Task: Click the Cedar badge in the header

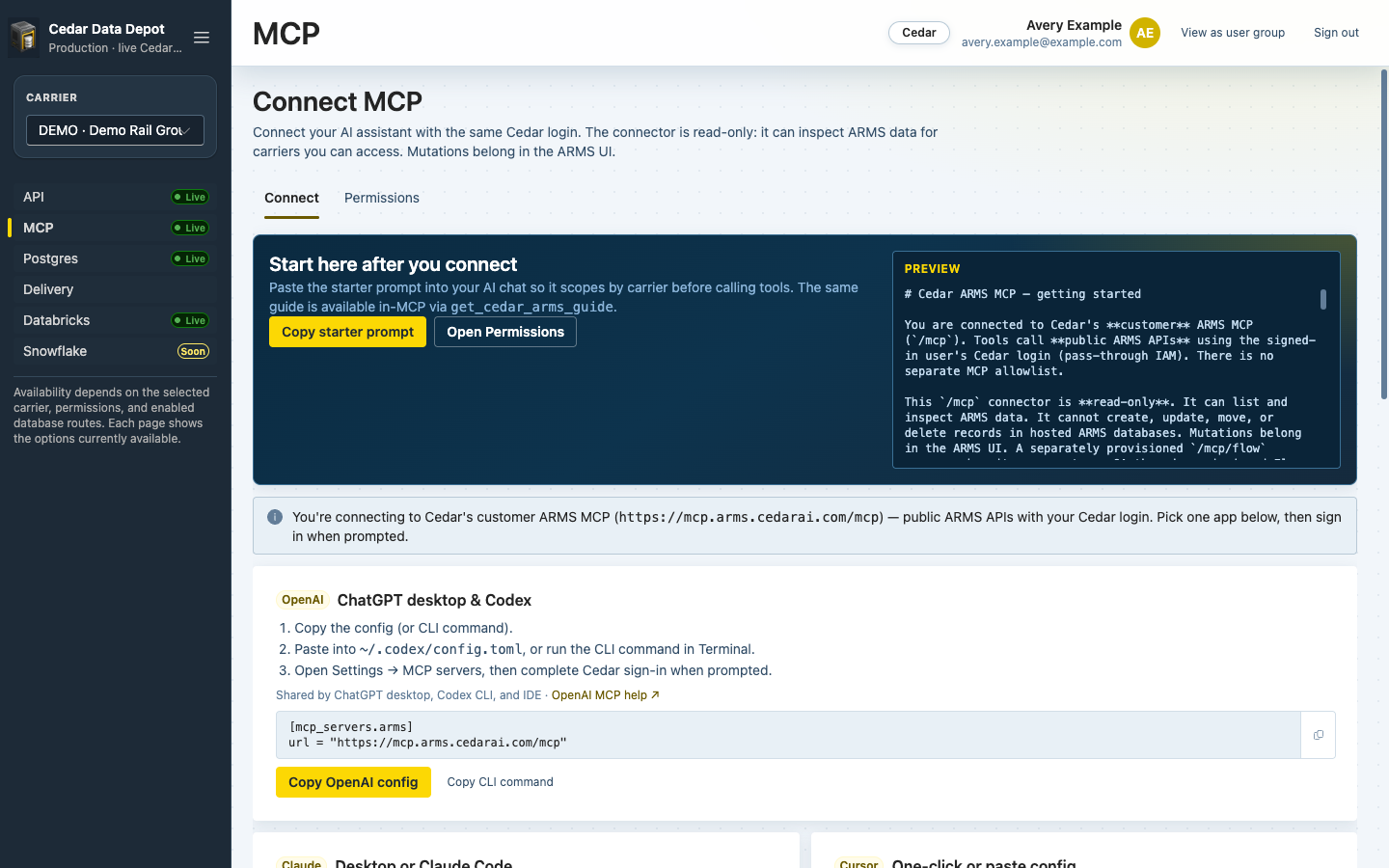Action: point(919,33)
